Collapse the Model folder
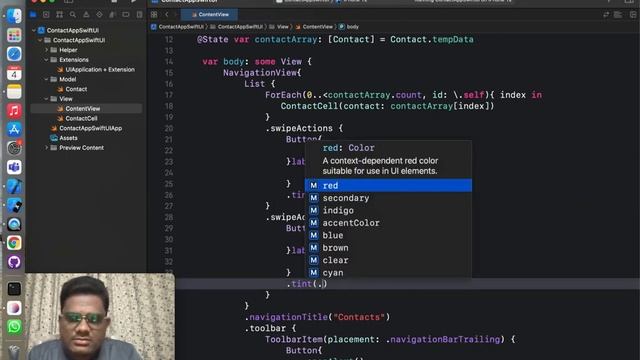Viewport: 640px width, 360px height. (x=47, y=79)
